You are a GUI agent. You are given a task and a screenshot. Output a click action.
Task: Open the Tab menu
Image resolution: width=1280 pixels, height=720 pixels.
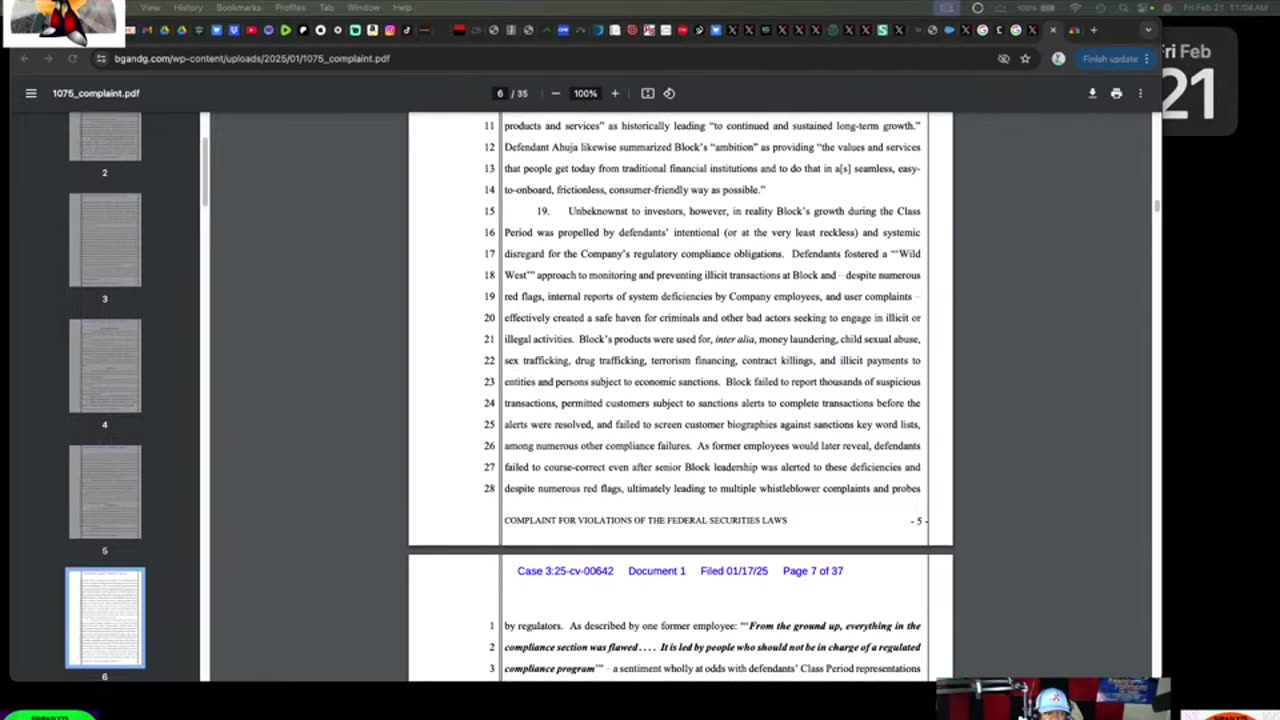(326, 7)
